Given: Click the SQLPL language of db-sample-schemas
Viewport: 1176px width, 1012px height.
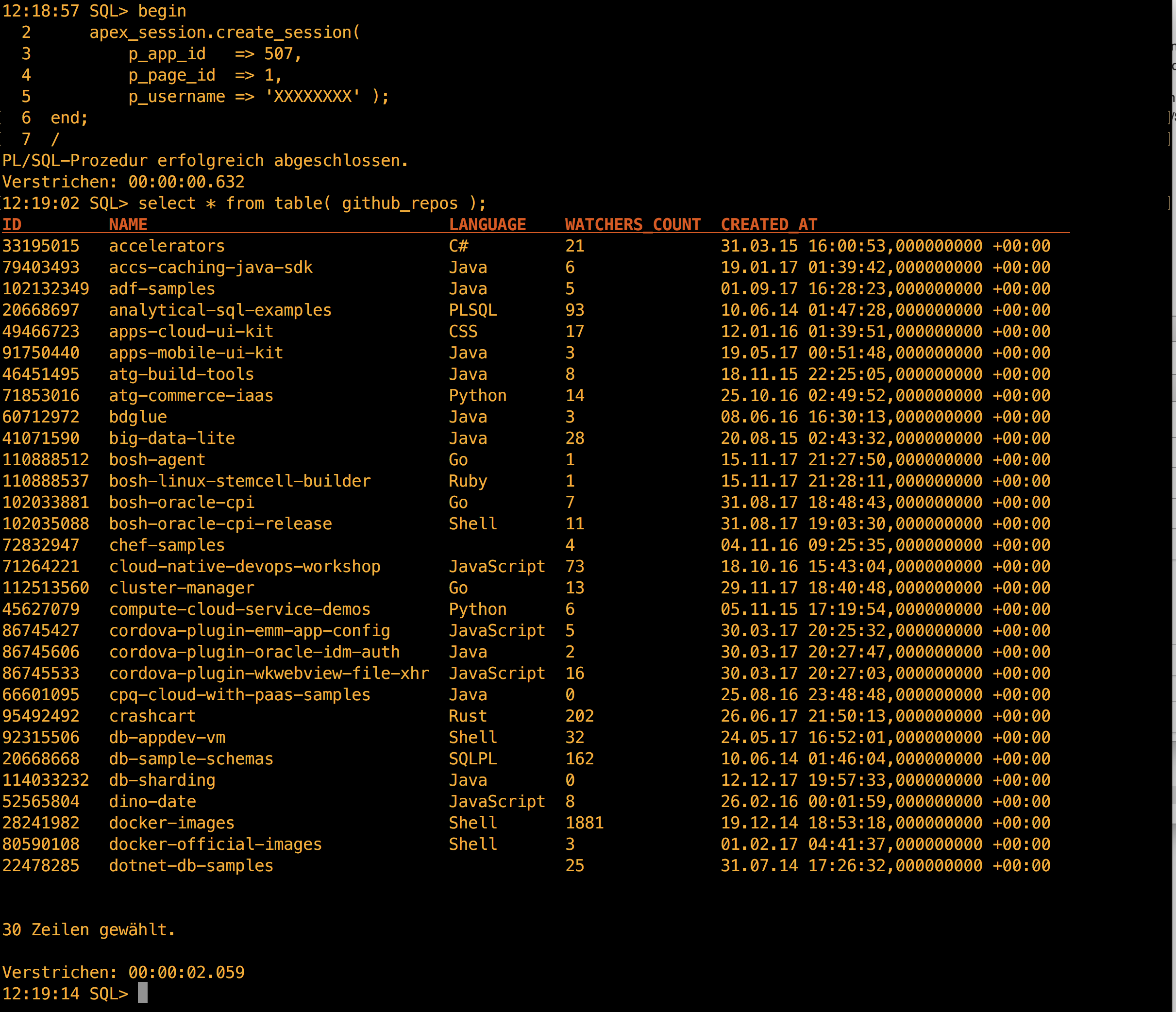Looking at the screenshot, I should (472, 759).
